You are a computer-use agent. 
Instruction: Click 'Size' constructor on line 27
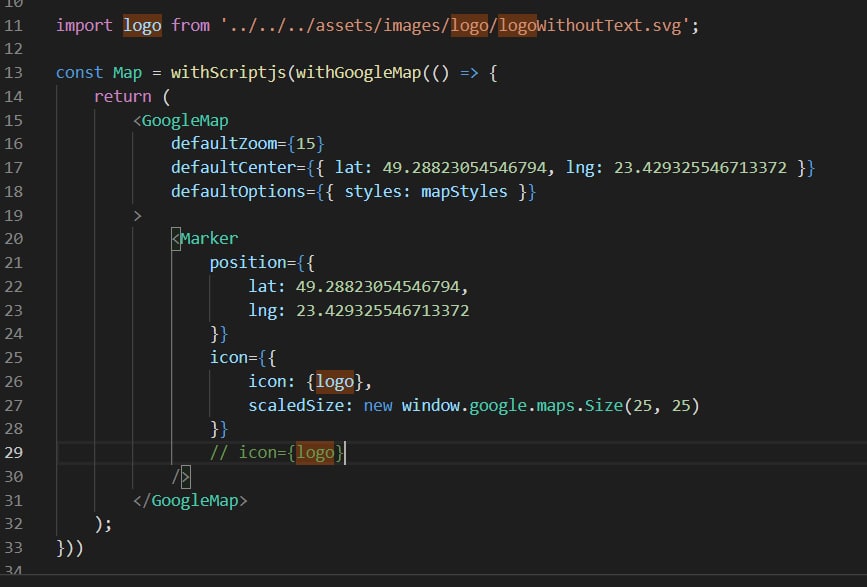click(604, 406)
